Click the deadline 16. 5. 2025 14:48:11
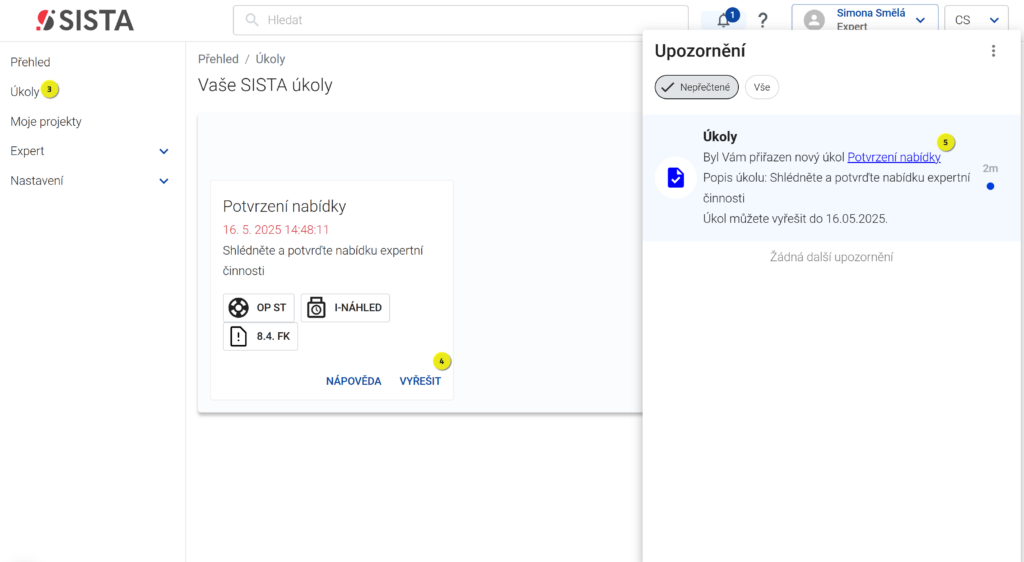1024x562 pixels. [x=276, y=230]
